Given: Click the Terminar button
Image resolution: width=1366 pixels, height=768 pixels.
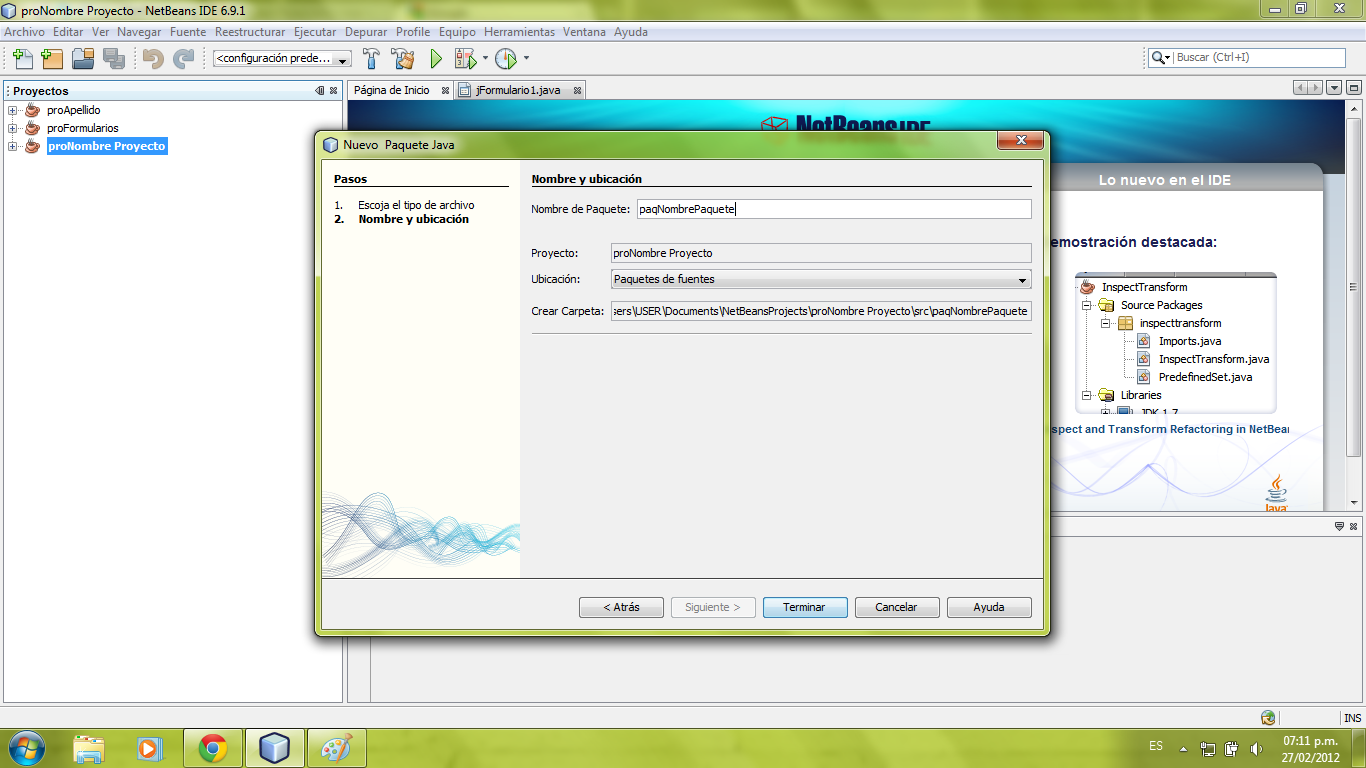Looking at the screenshot, I should 804,607.
